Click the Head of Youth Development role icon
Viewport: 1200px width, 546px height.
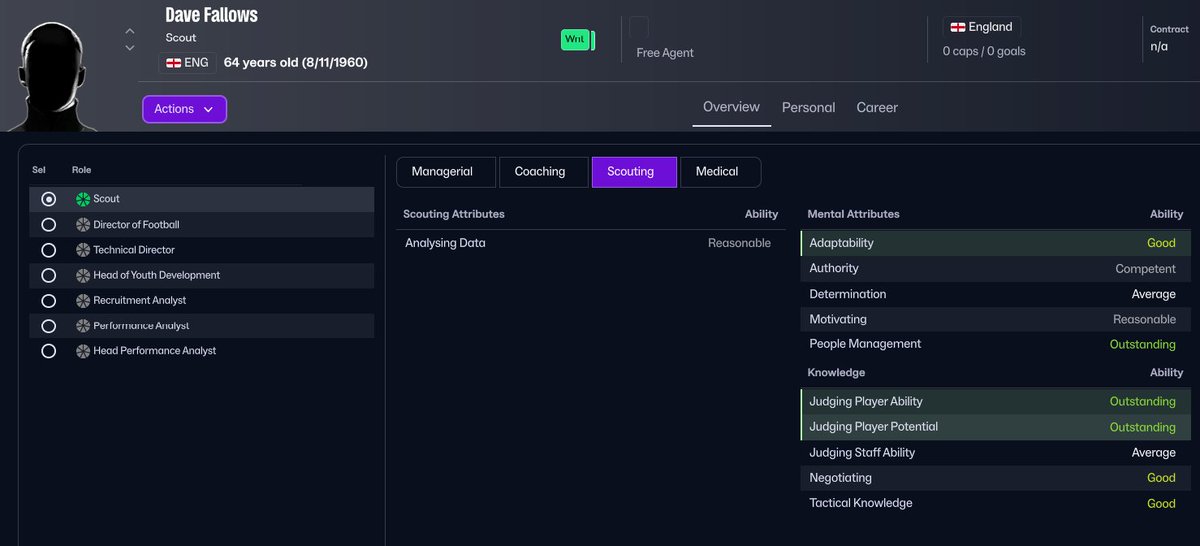(83, 275)
